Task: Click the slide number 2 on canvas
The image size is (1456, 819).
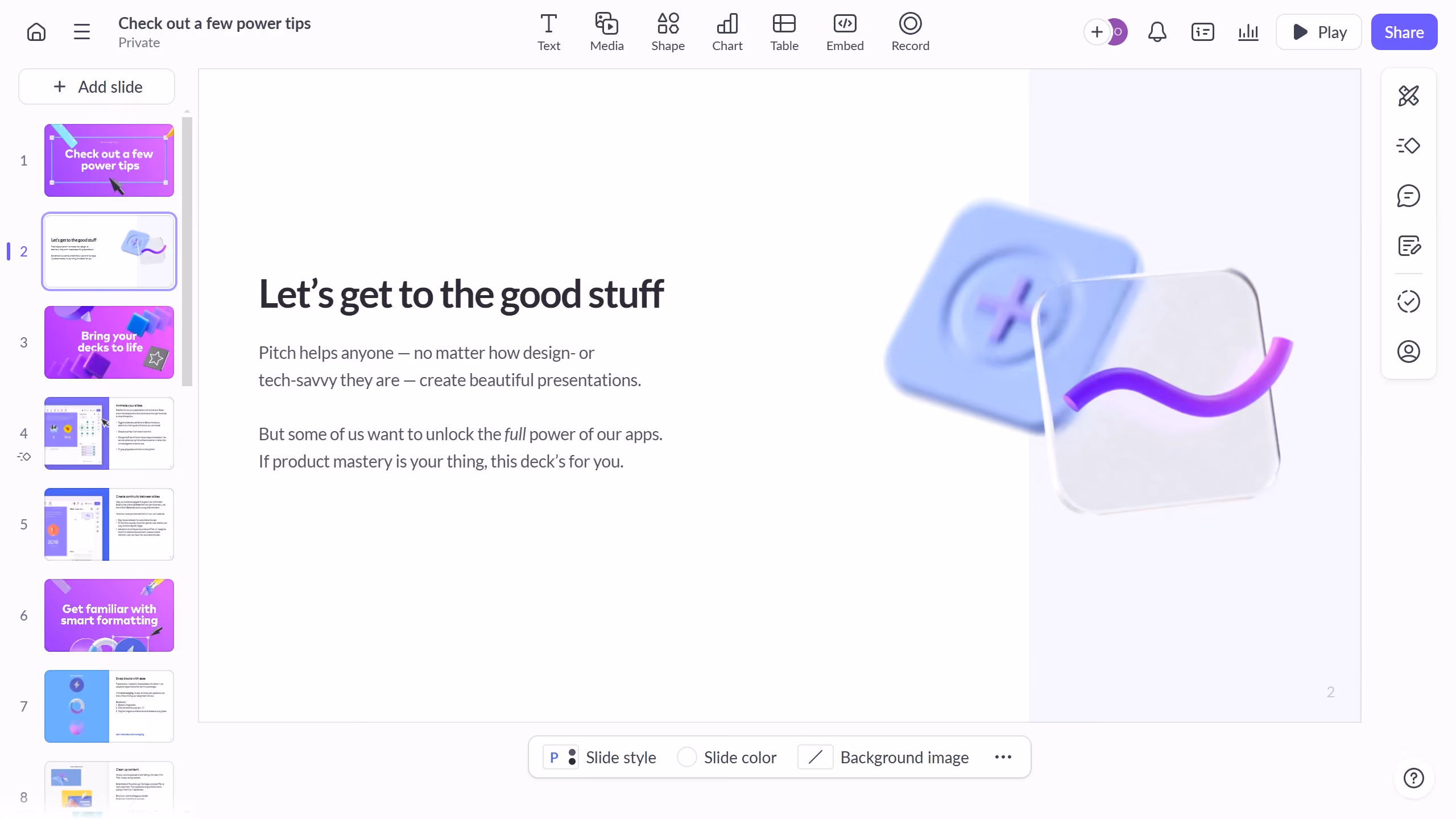Action: 1330,692
